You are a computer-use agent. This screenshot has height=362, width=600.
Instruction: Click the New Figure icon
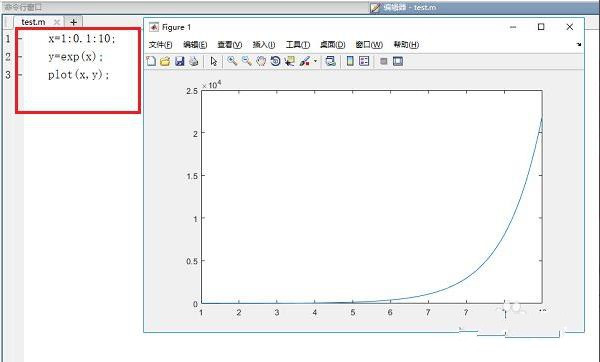click(151, 61)
